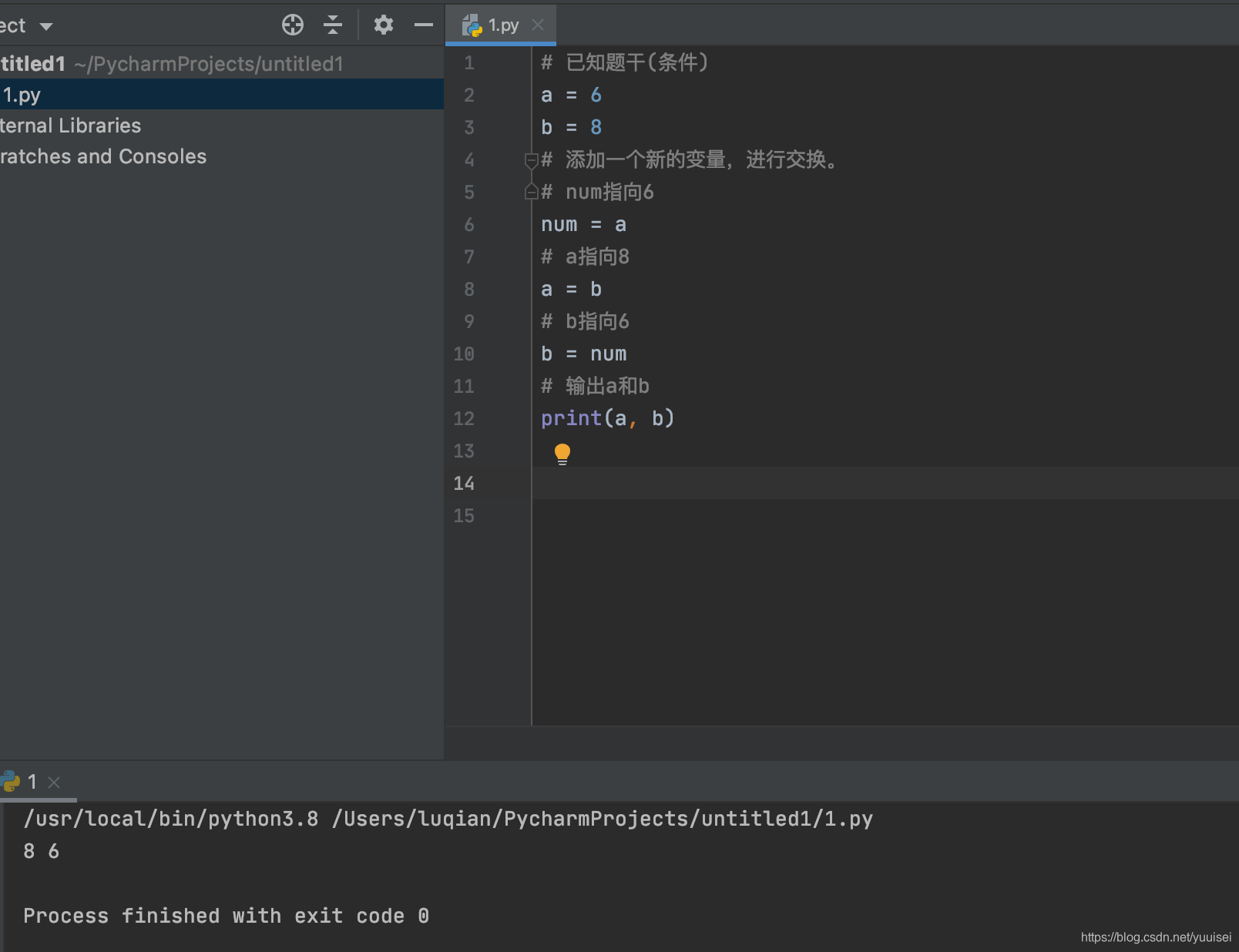Place the caret on empty line 14
Viewport: 1239px width, 952px height.
885,483
